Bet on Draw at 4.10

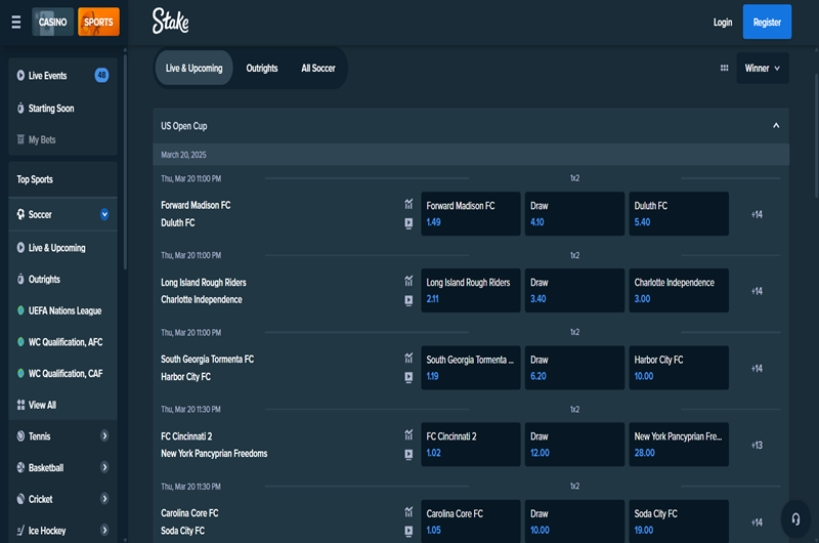pyautogui.click(x=575, y=214)
